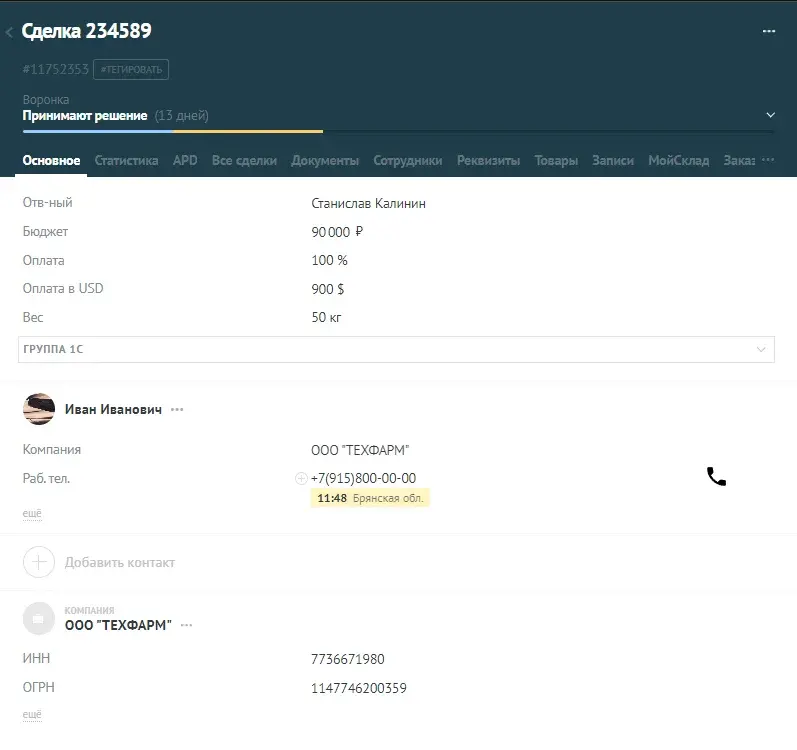Click the contact's company ООО "ТЕХФАРМ" value

click(x=360, y=450)
